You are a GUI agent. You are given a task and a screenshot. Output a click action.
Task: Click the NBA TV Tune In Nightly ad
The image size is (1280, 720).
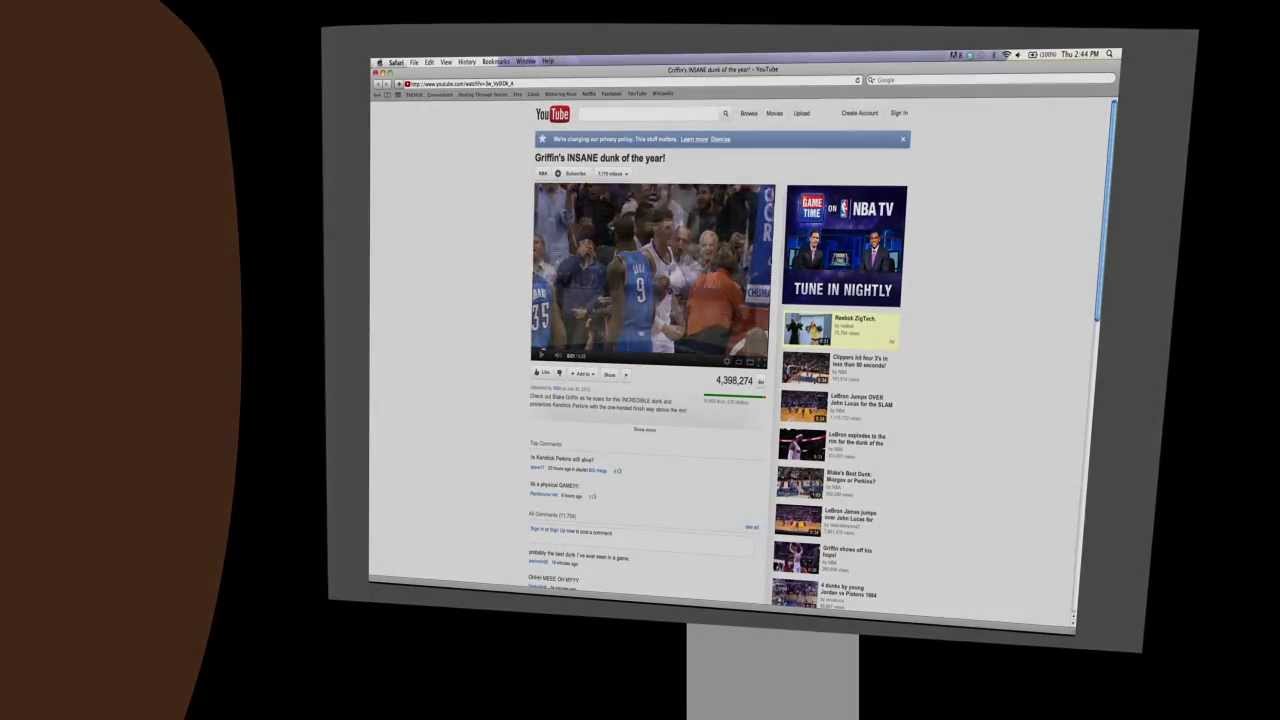[846, 246]
